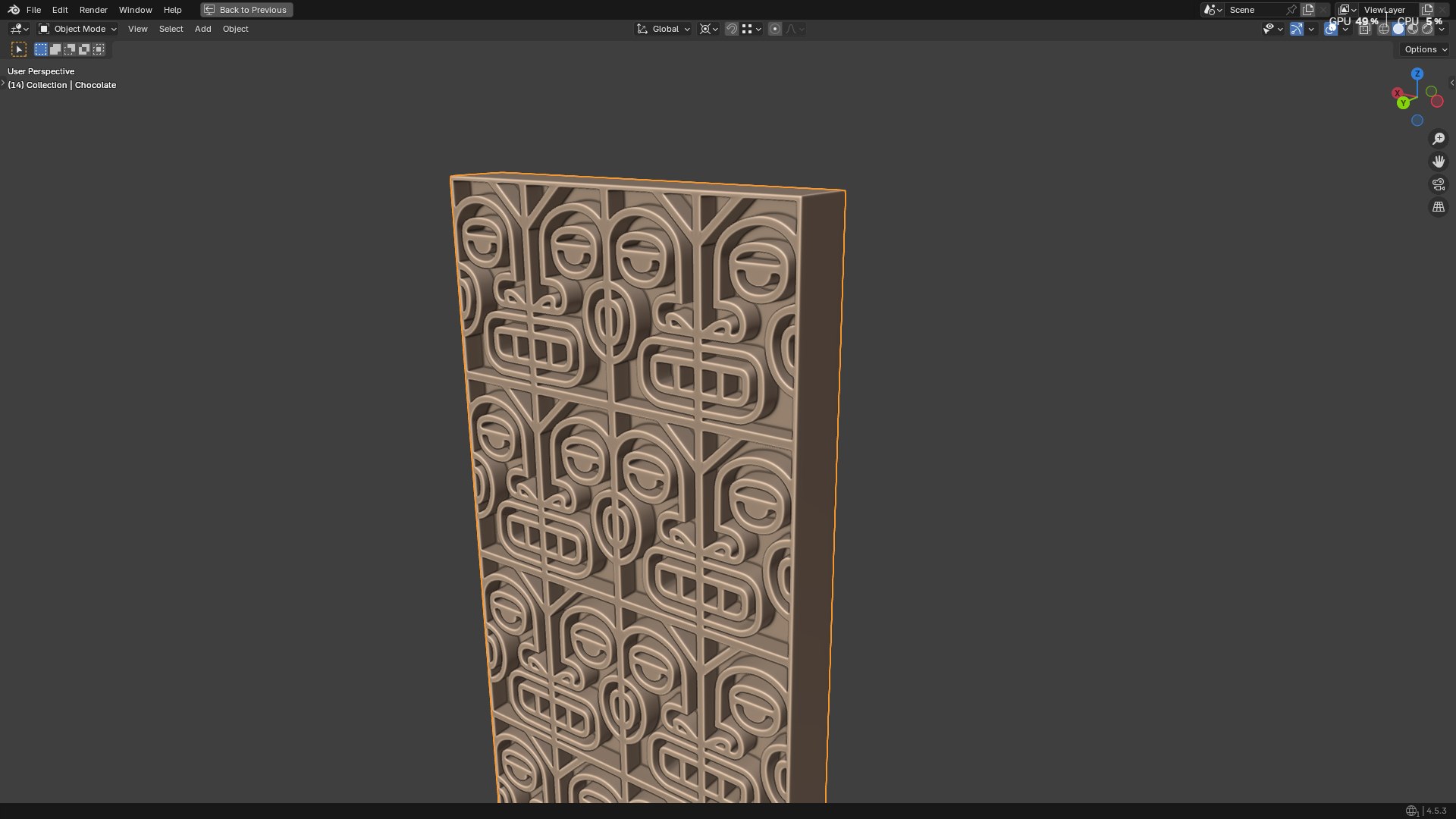Expand the sidebar via right edge arrow
The image size is (1456, 819).
tap(1451, 83)
